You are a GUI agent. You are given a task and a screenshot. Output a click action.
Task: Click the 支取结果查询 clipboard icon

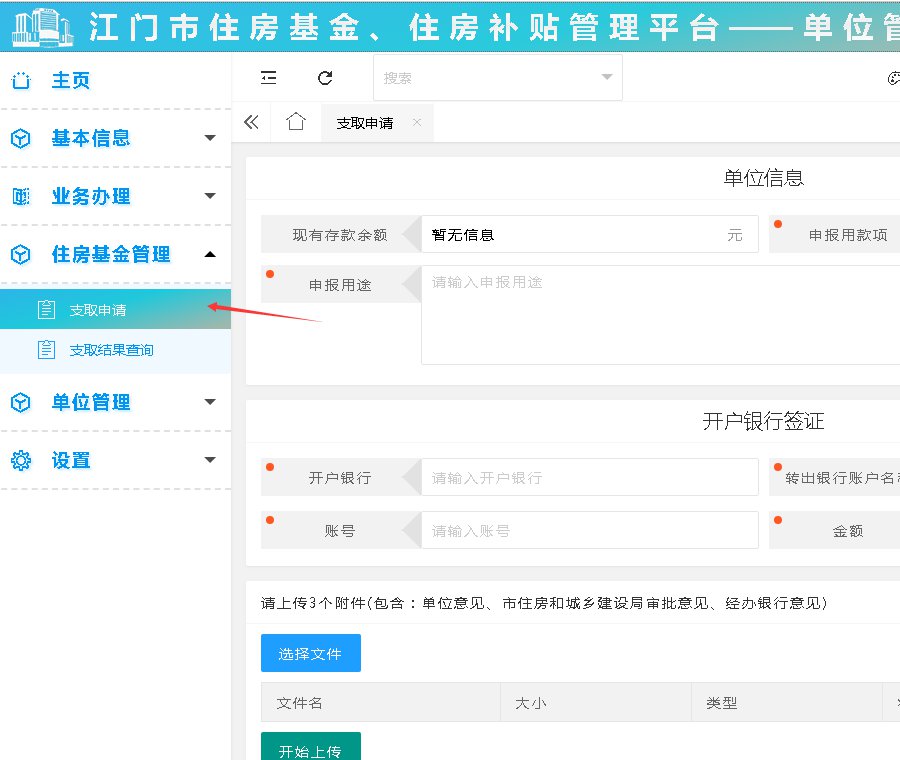[x=46, y=350]
